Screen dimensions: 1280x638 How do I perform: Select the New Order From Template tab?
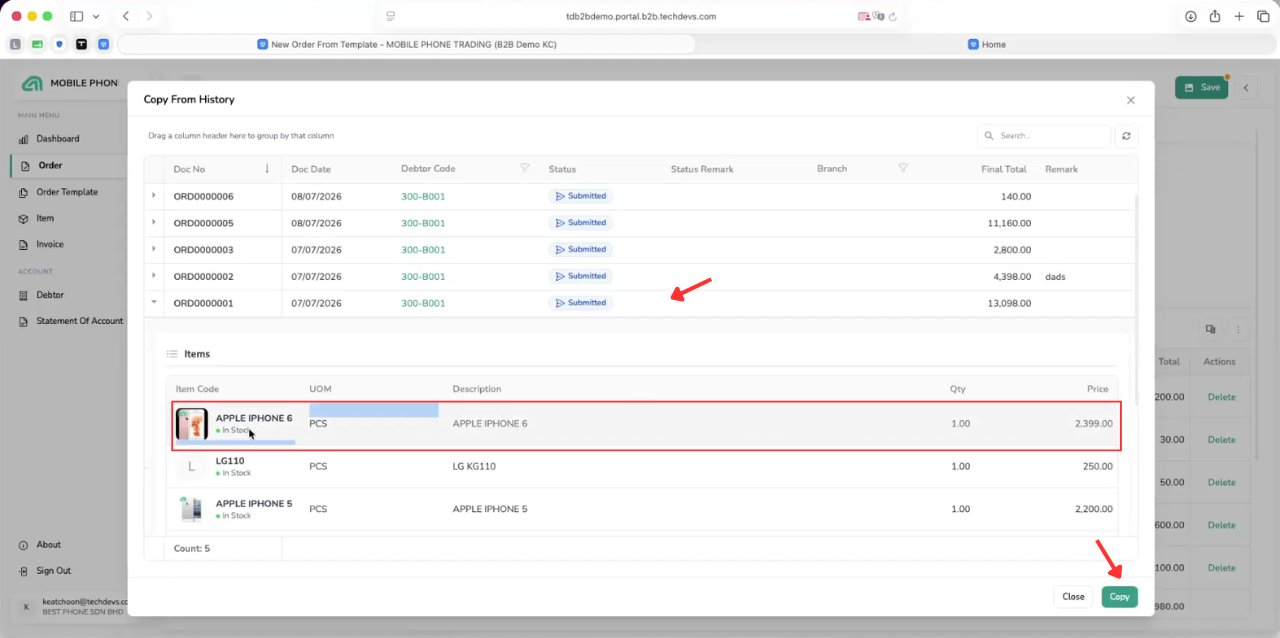407,44
